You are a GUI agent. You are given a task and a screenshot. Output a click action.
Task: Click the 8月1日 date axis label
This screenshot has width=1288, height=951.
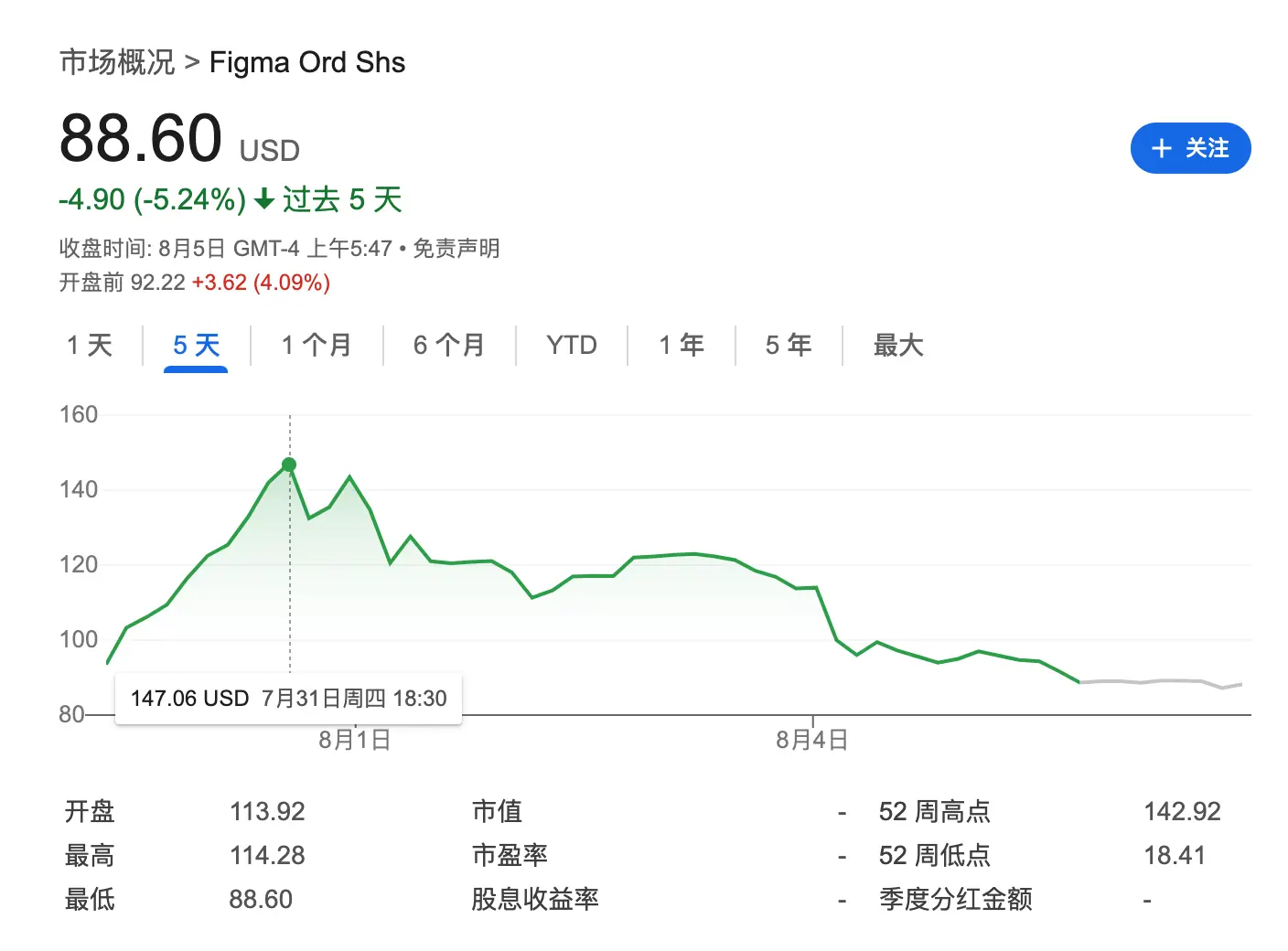(354, 740)
